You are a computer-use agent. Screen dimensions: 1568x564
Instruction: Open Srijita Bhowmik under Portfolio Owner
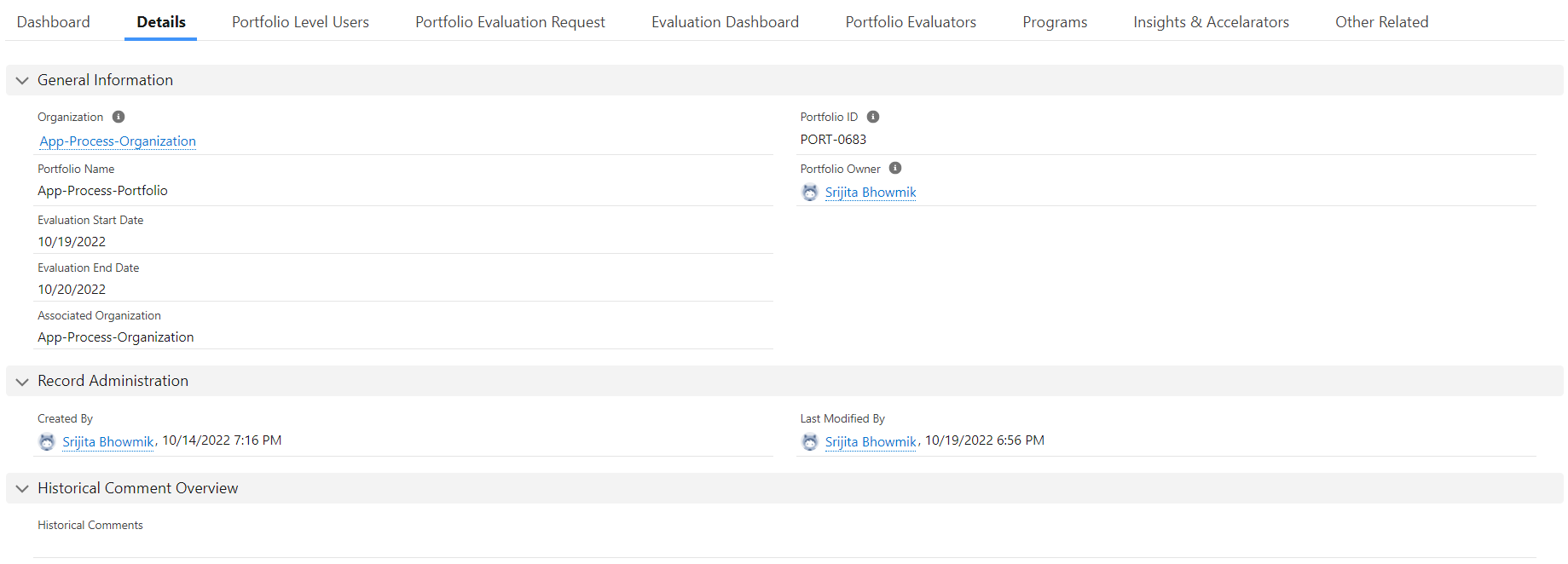pyautogui.click(x=871, y=193)
